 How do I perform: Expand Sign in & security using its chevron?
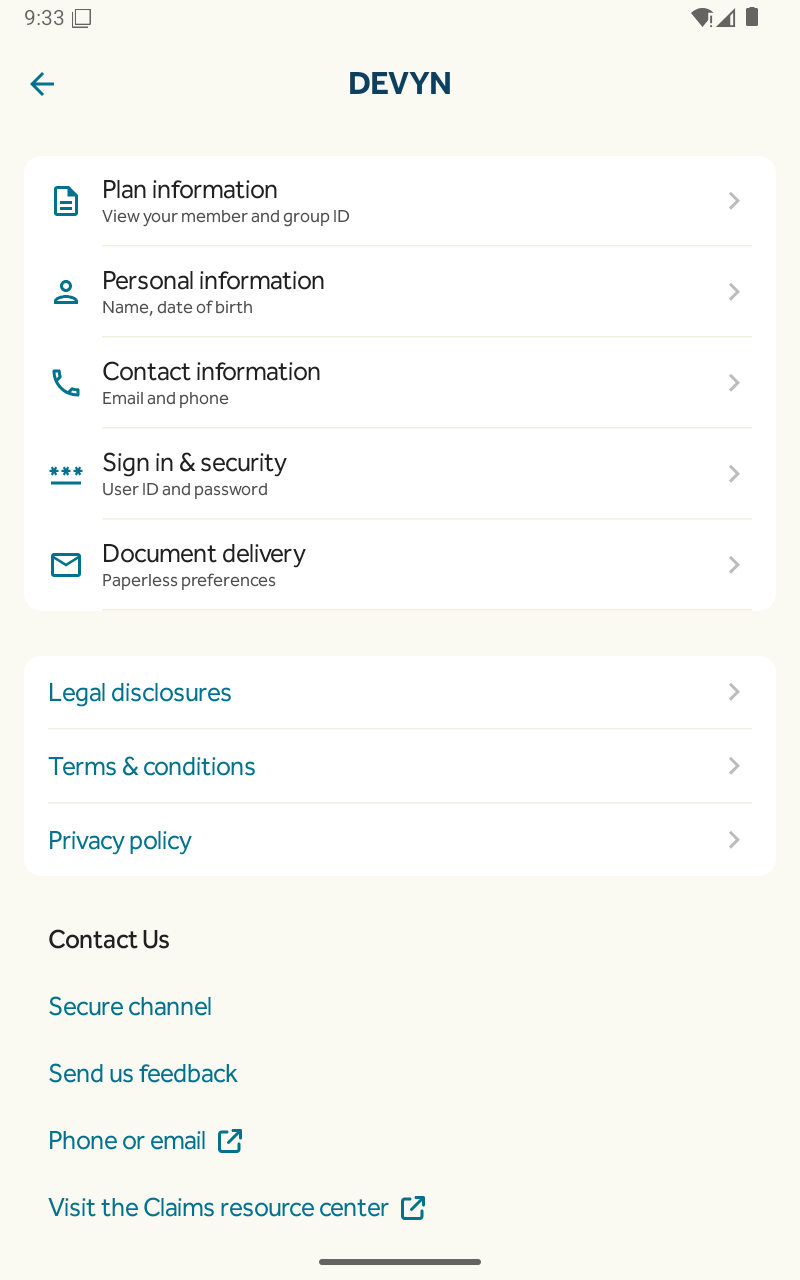click(734, 474)
